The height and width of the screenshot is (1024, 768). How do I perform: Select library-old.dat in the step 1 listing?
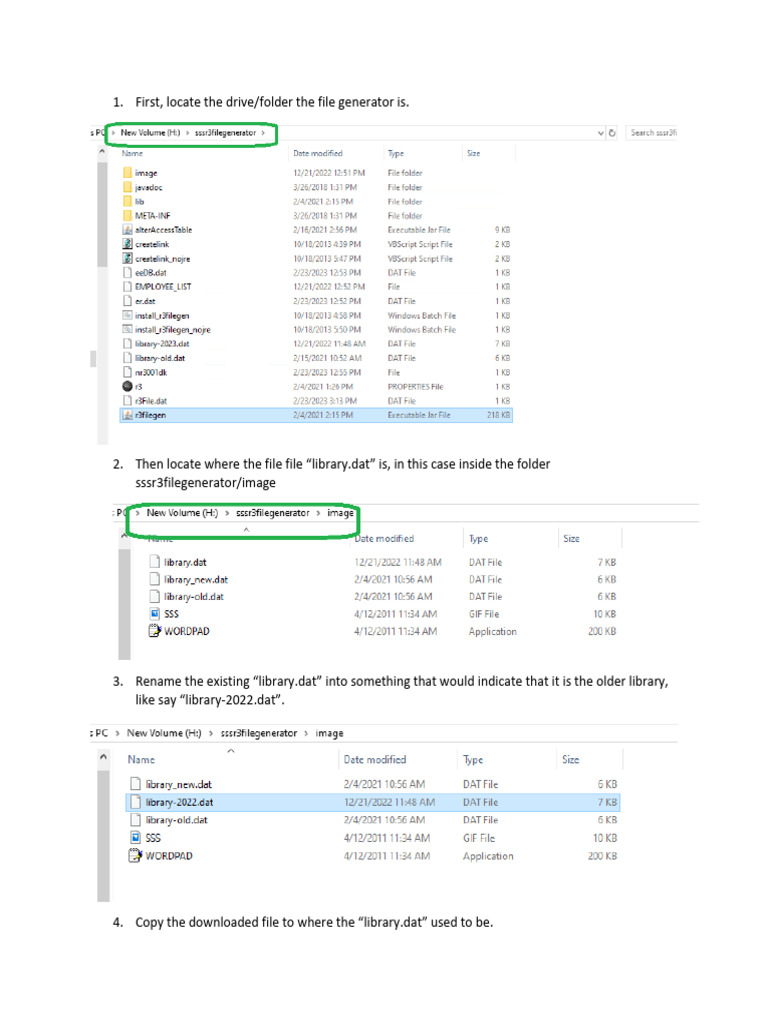[160, 358]
